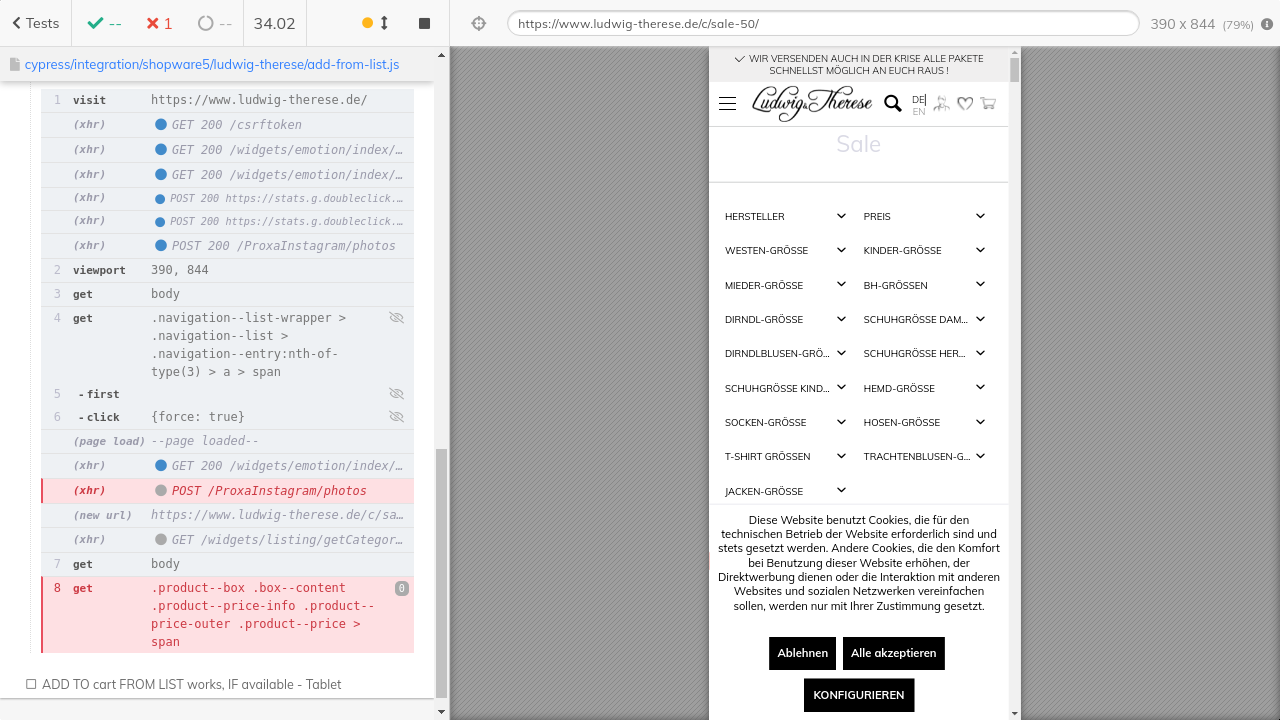Expand the DIRNDL-GRÖSSE filter
This screenshot has width=1280, height=720.
[786, 320]
